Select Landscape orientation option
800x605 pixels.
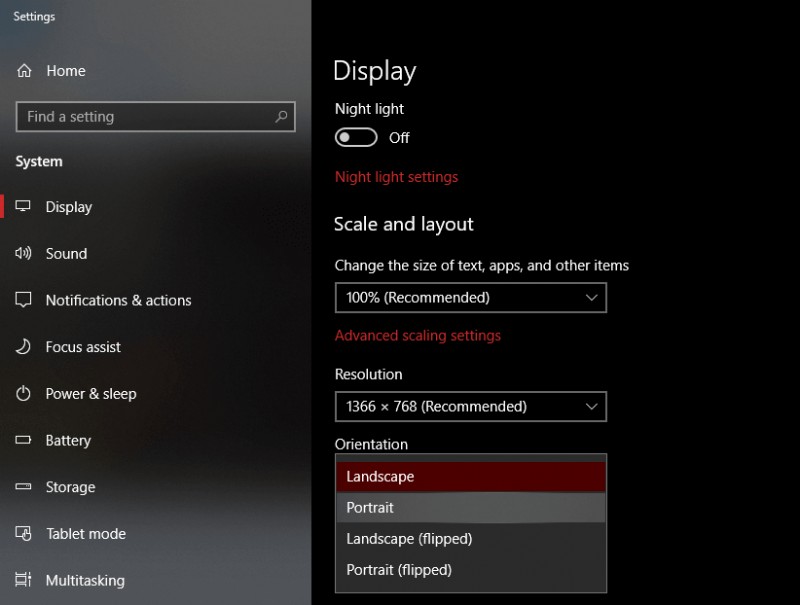pos(470,476)
